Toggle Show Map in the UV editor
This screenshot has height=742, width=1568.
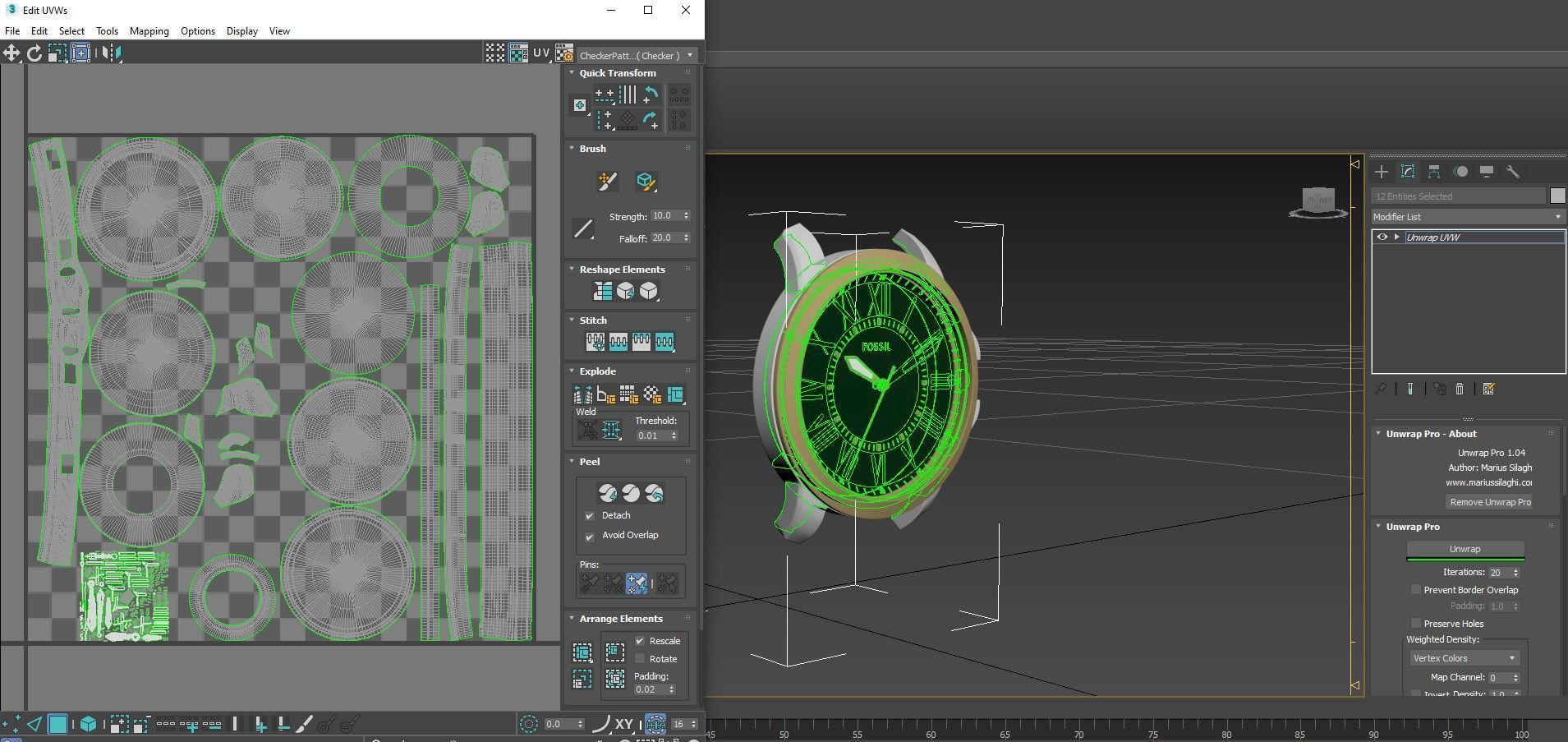tap(518, 53)
